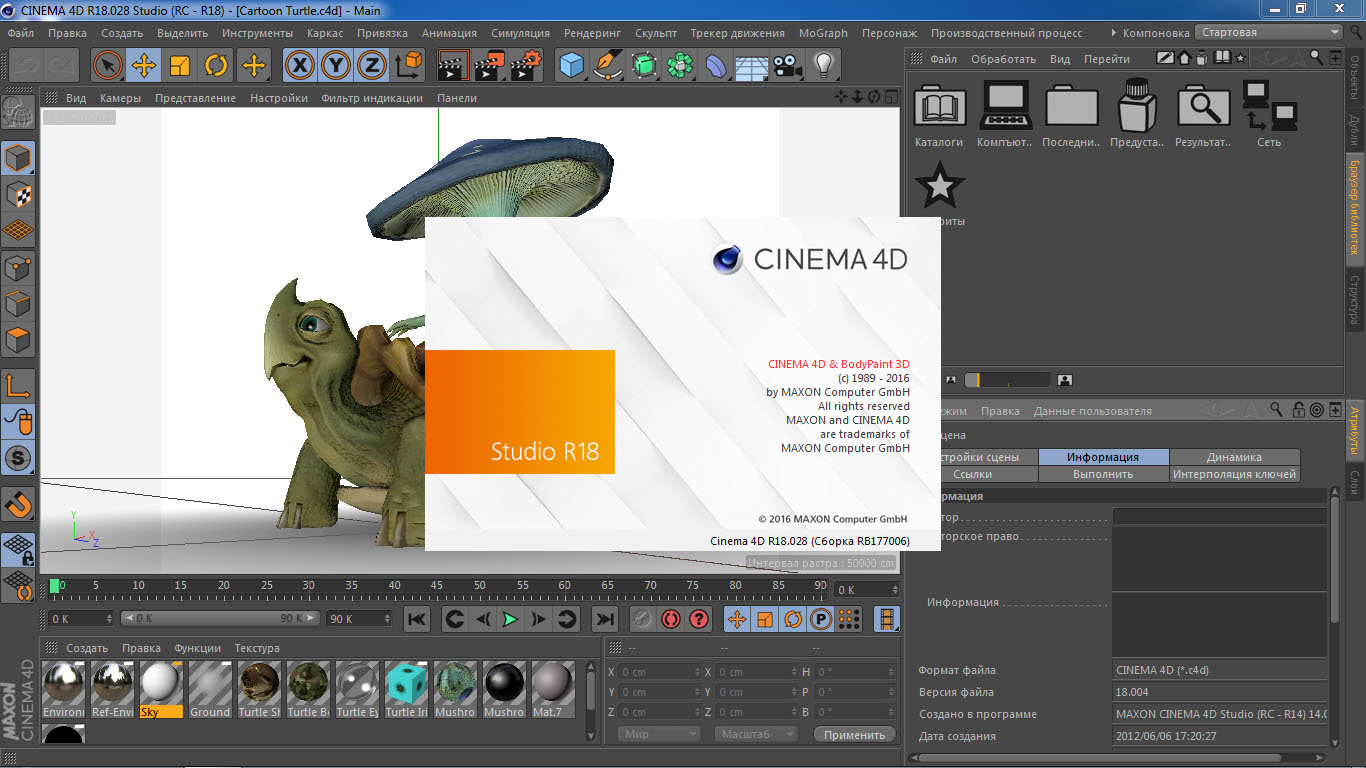Add a Bend deformer object
This screenshot has width=1366, height=768.
[716, 66]
